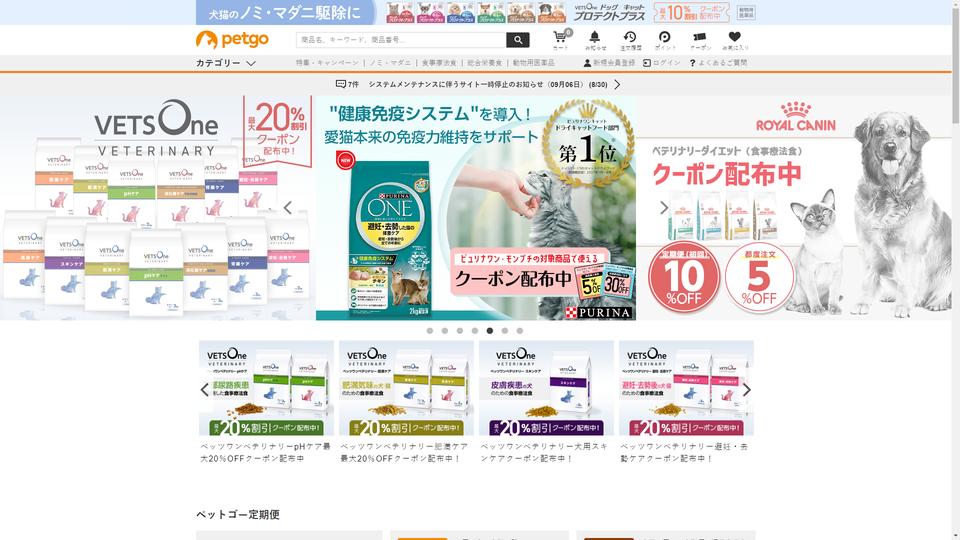Open the Purina ONE center banner
Viewport: 960px width, 540px height.
pos(476,208)
